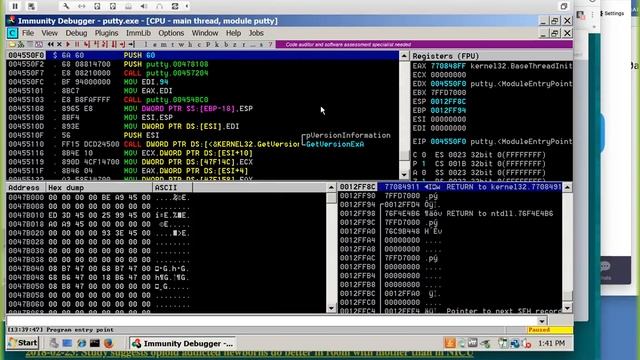Select the 'PUSH 60' instruction at 004550F0
The width and height of the screenshot is (640, 360).
point(202,55)
